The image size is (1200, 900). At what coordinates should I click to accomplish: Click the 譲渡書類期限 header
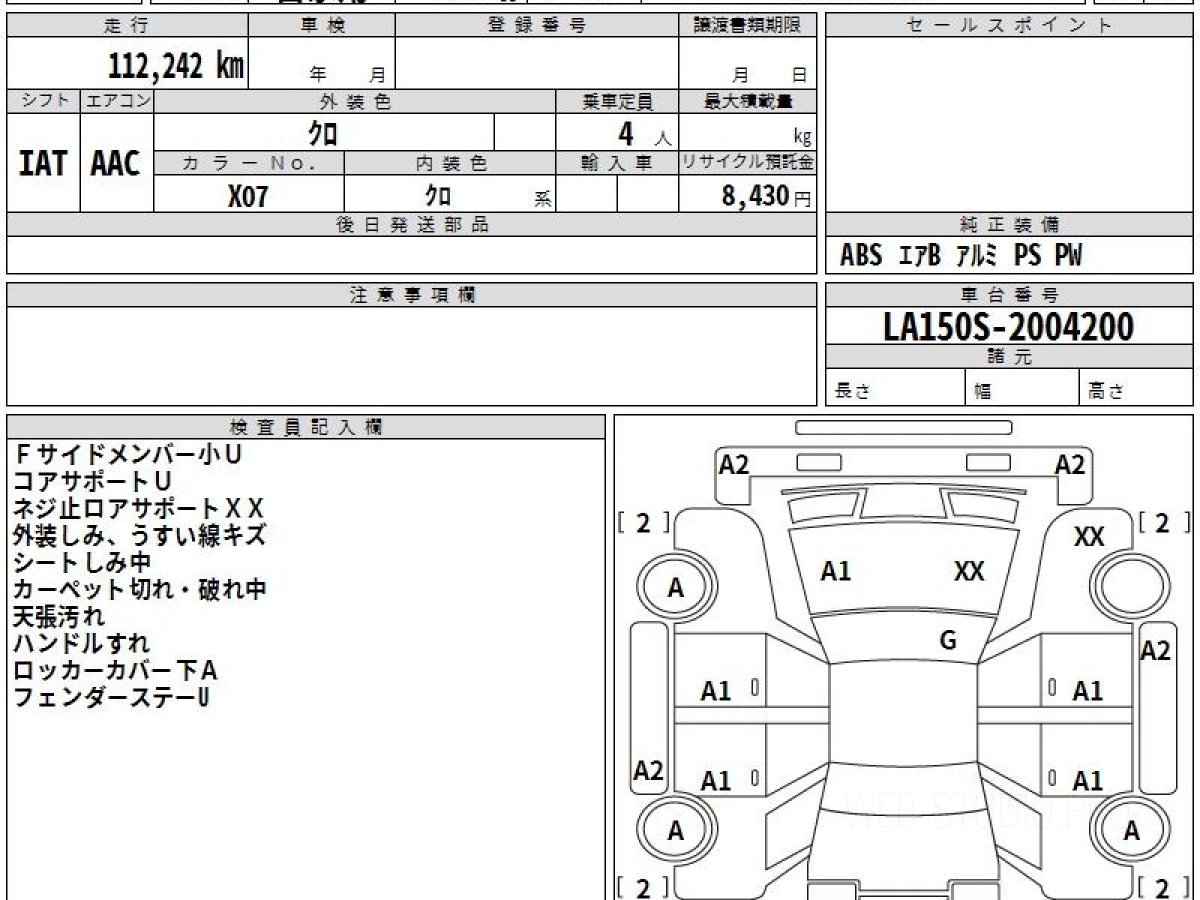click(747, 26)
